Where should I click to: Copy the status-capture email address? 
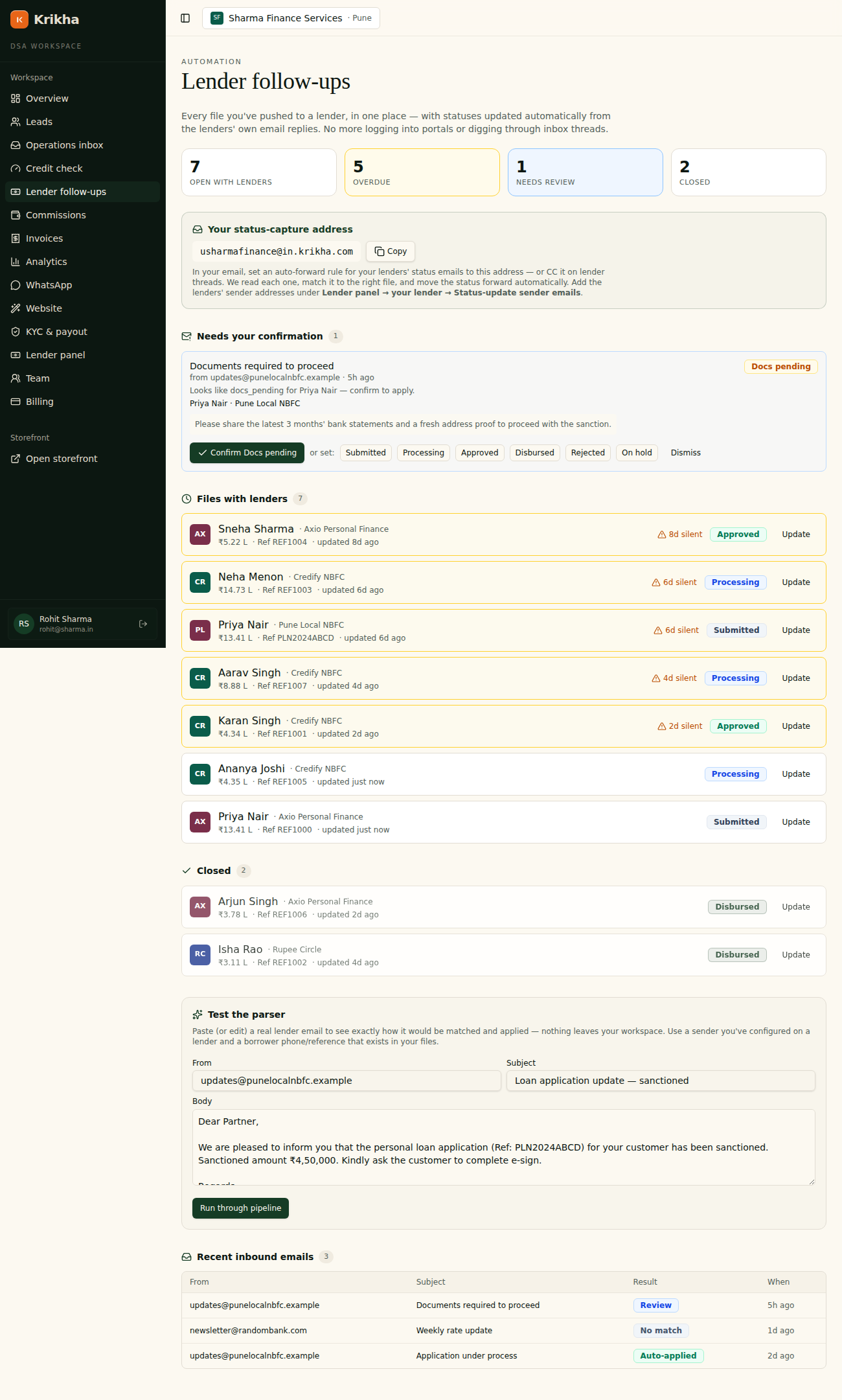tap(391, 251)
